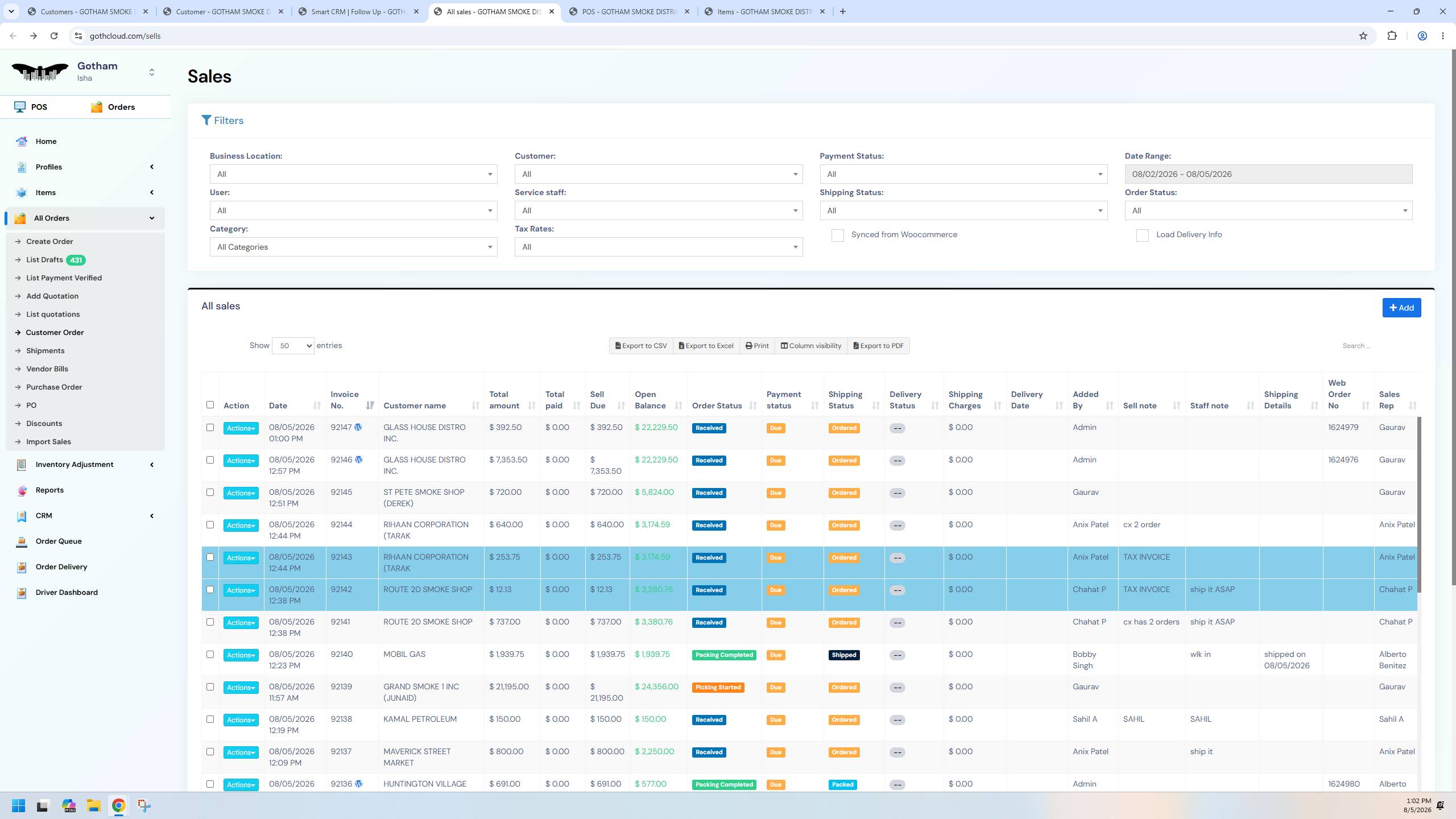
Task: Enable Synced from Woocommerce checkbox
Action: tap(837, 235)
